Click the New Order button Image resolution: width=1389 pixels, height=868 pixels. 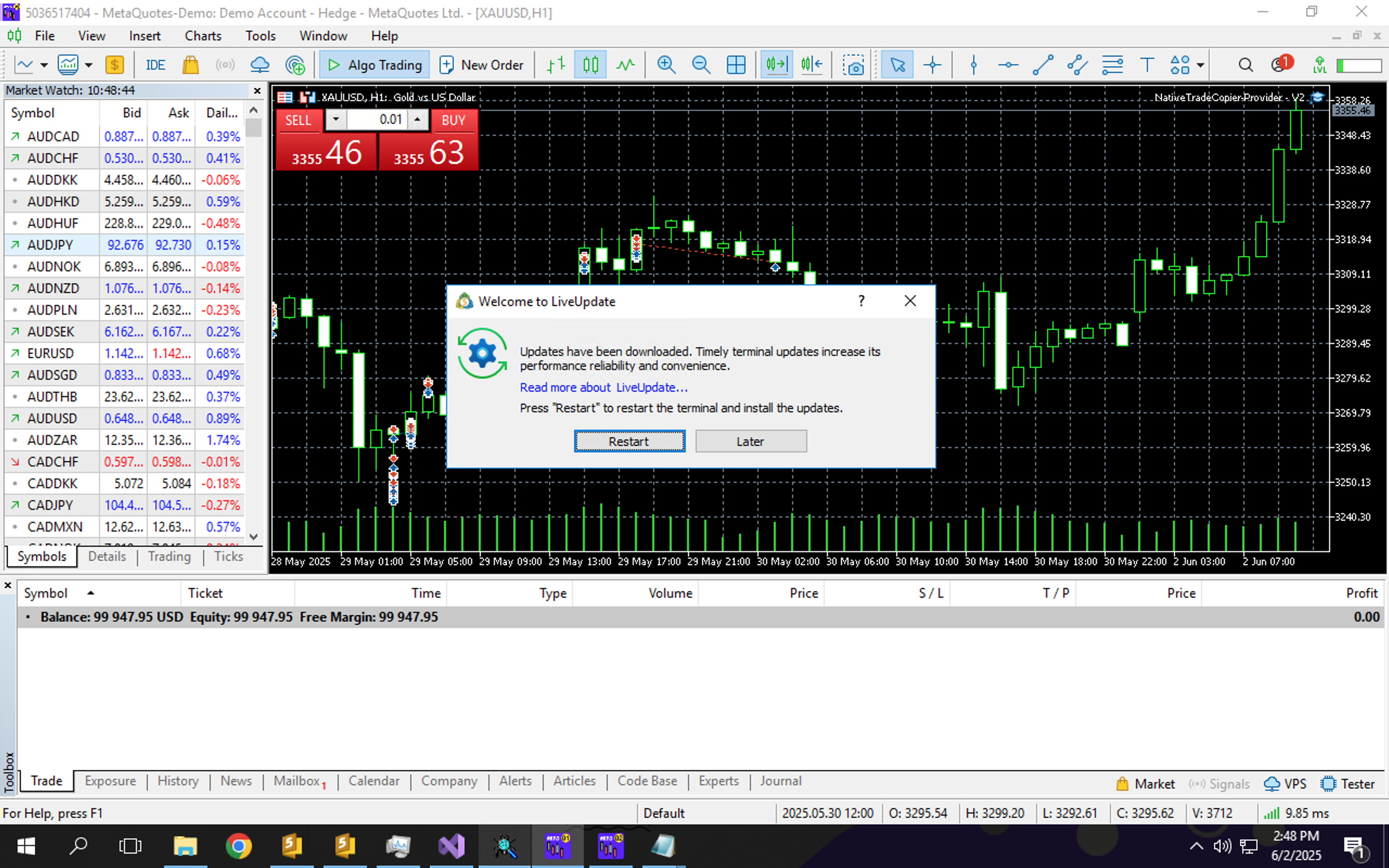[x=481, y=65]
